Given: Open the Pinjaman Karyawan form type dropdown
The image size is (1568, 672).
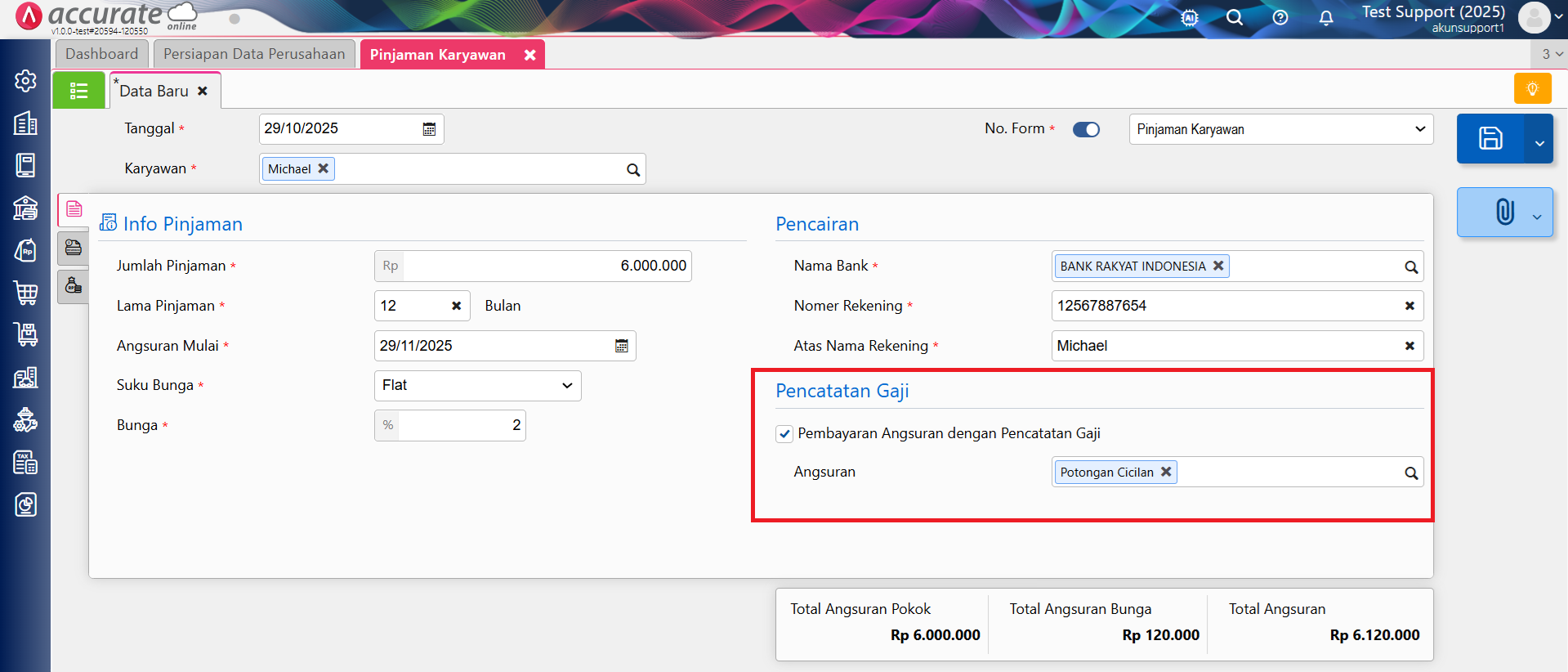Looking at the screenshot, I should click(x=1280, y=129).
